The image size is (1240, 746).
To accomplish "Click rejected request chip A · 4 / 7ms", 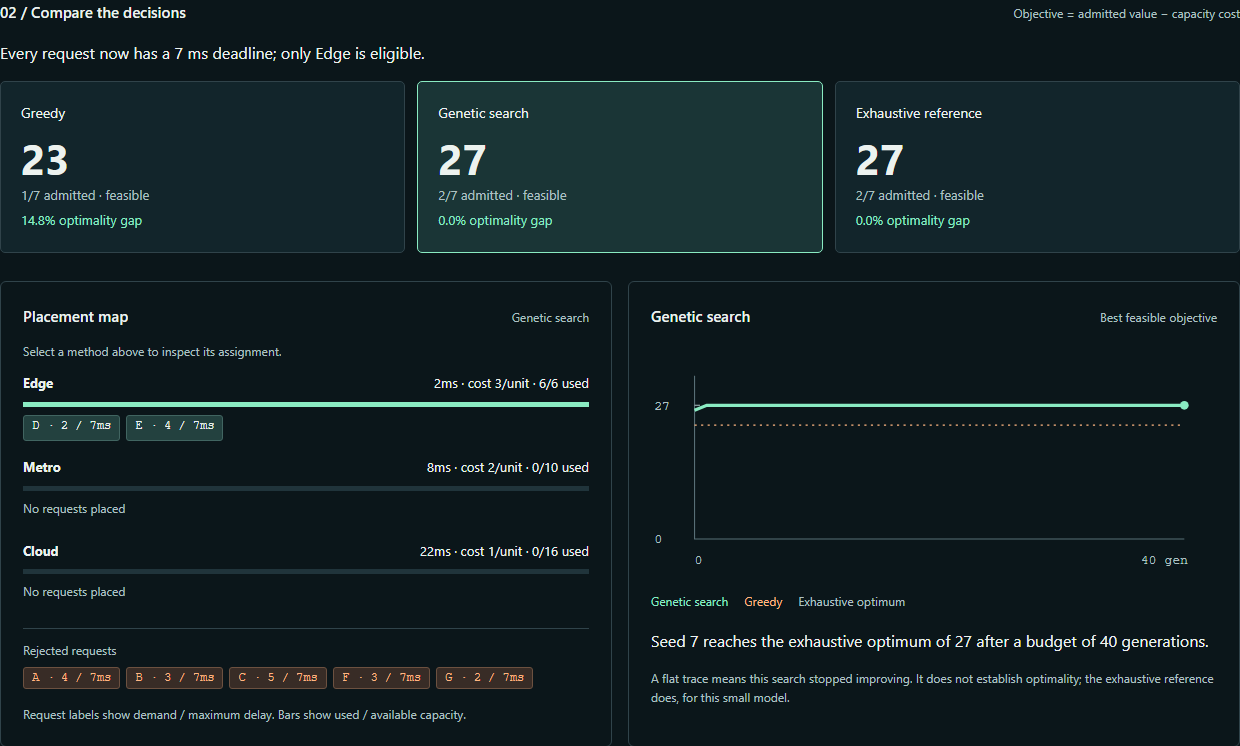I will click(71, 678).
